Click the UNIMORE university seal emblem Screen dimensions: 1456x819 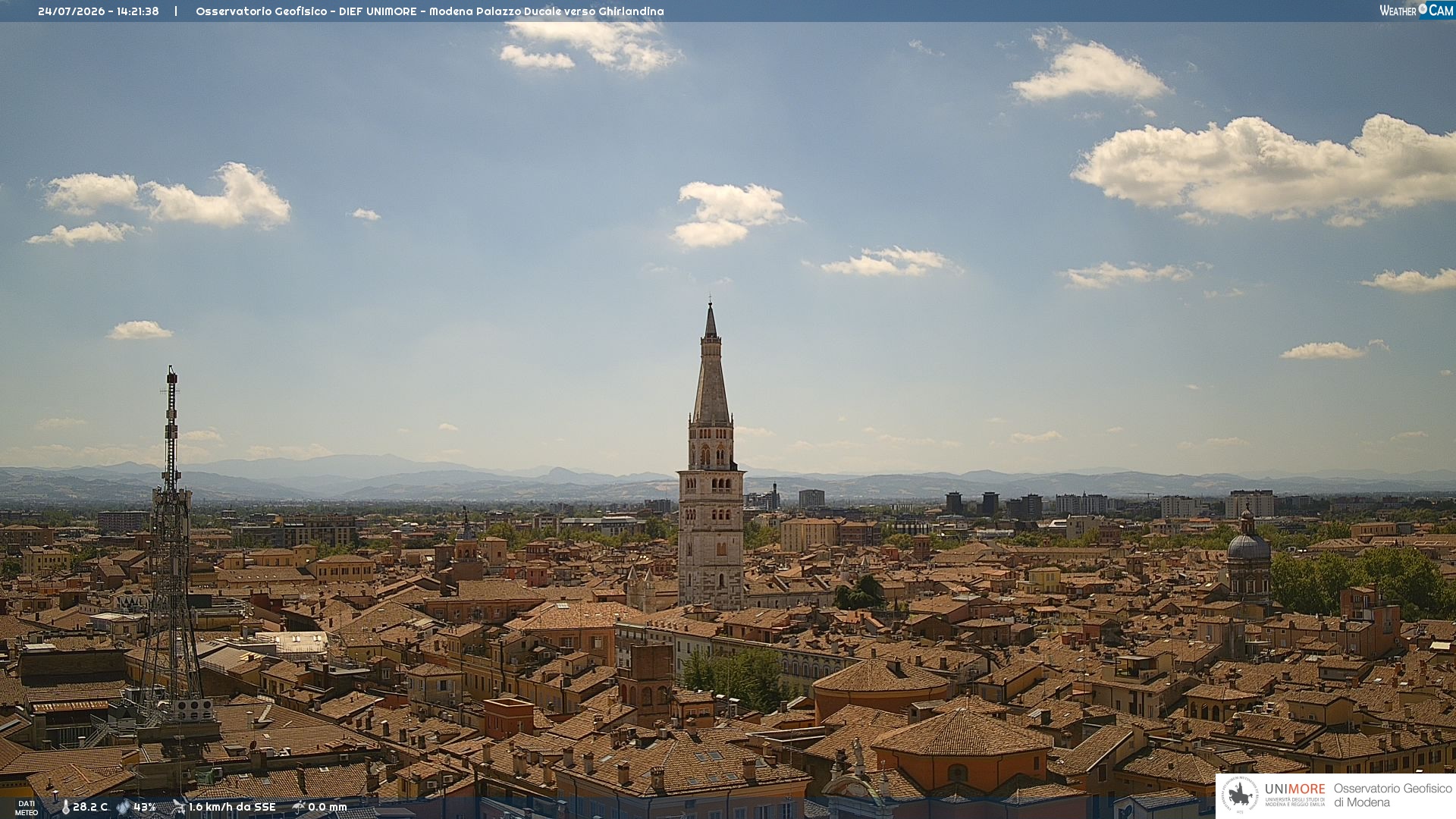tap(1241, 795)
